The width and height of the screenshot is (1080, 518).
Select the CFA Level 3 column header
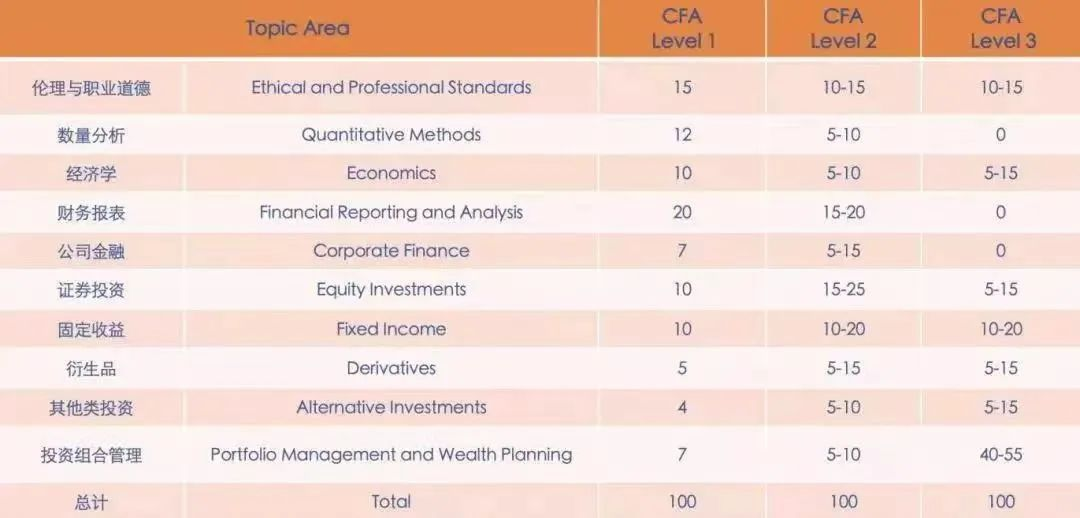tap(1000, 28)
